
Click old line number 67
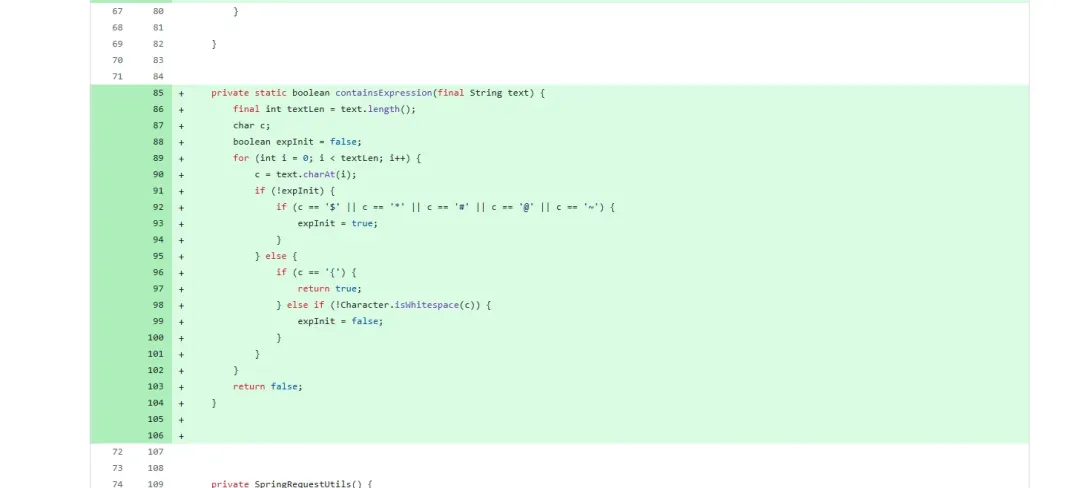click(x=117, y=11)
